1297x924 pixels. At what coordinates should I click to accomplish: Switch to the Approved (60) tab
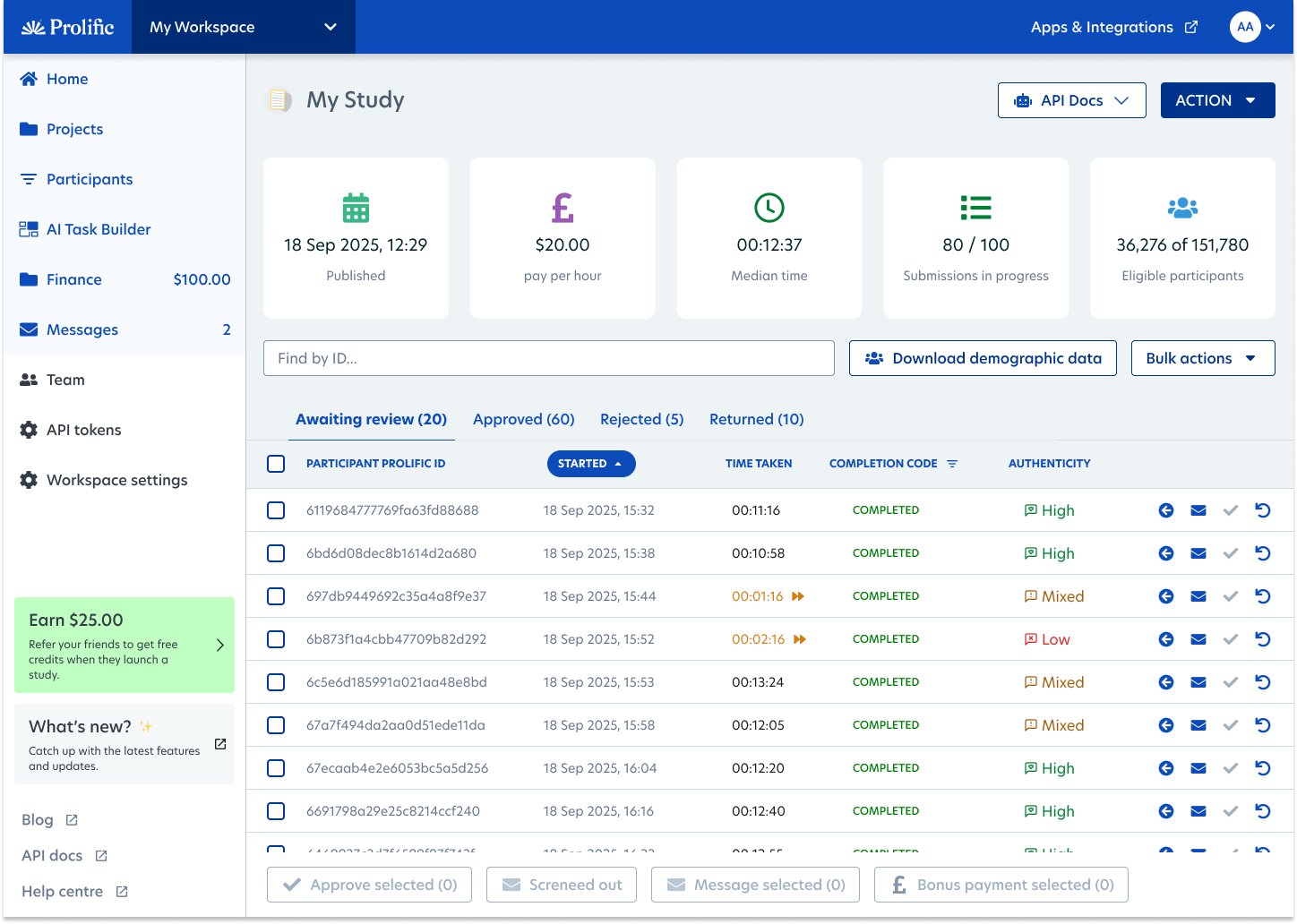(x=523, y=419)
